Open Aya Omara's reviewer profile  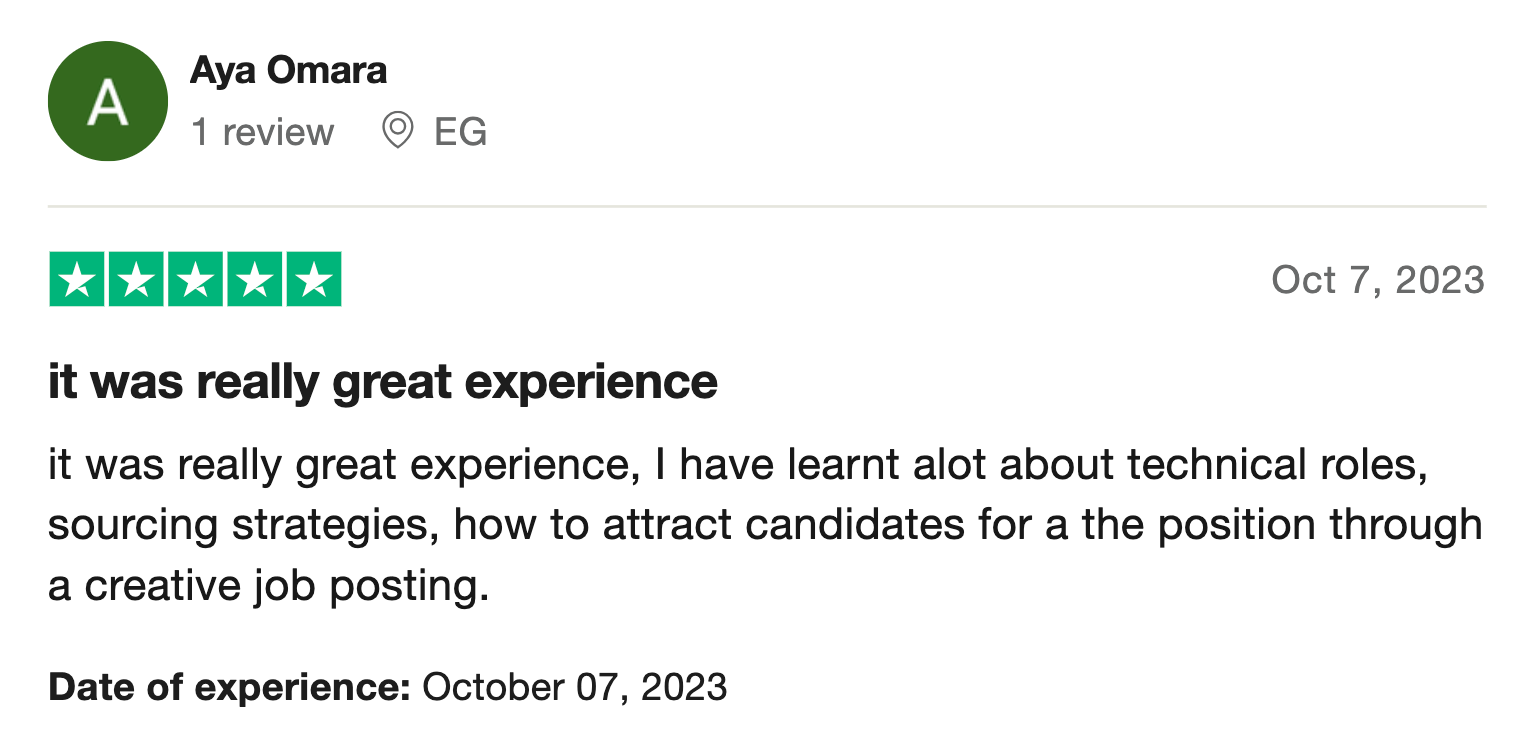288,71
